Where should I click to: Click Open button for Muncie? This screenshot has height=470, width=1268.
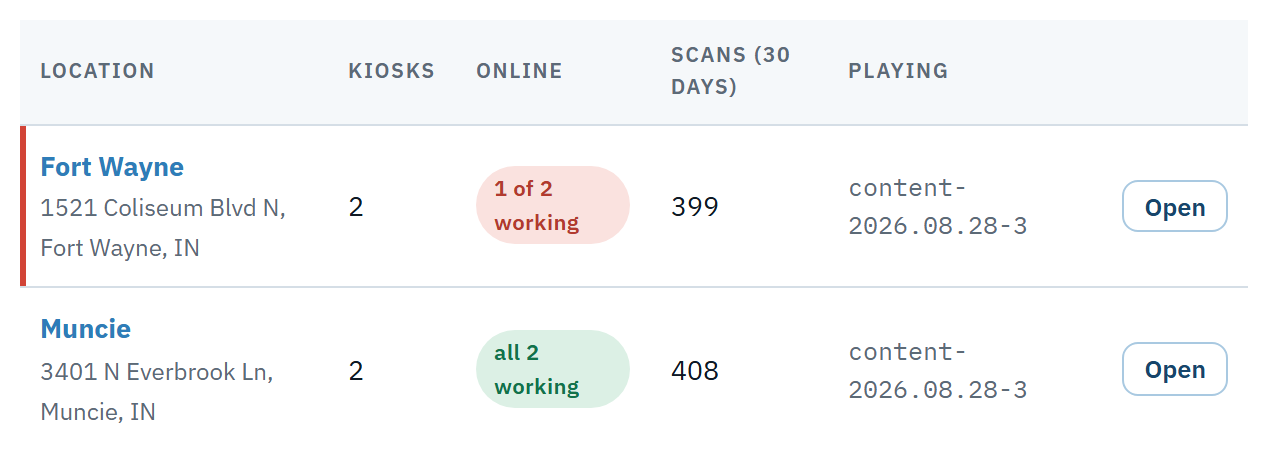[1175, 369]
